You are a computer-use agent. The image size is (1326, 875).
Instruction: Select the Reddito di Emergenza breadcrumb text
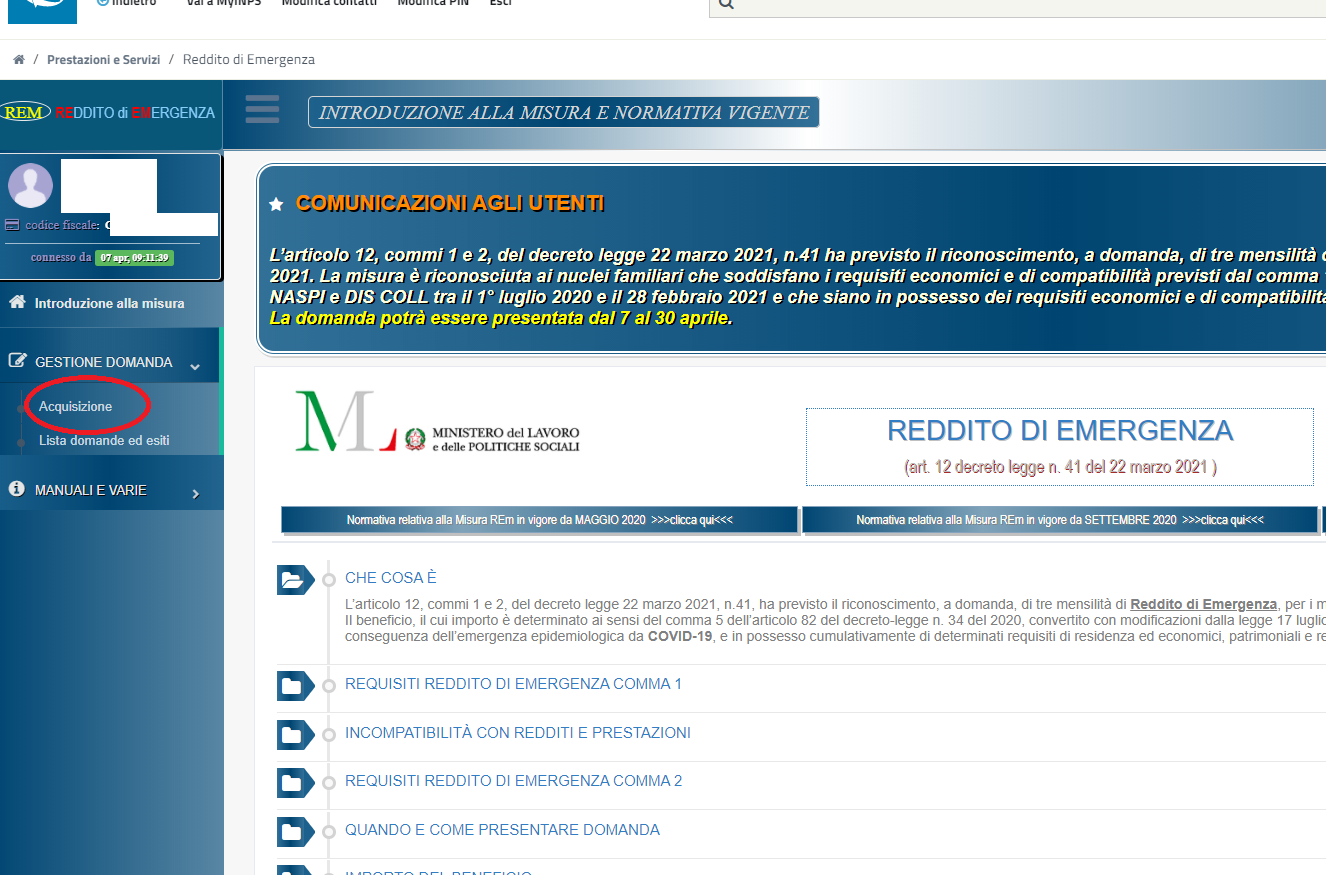[x=249, y=60]
